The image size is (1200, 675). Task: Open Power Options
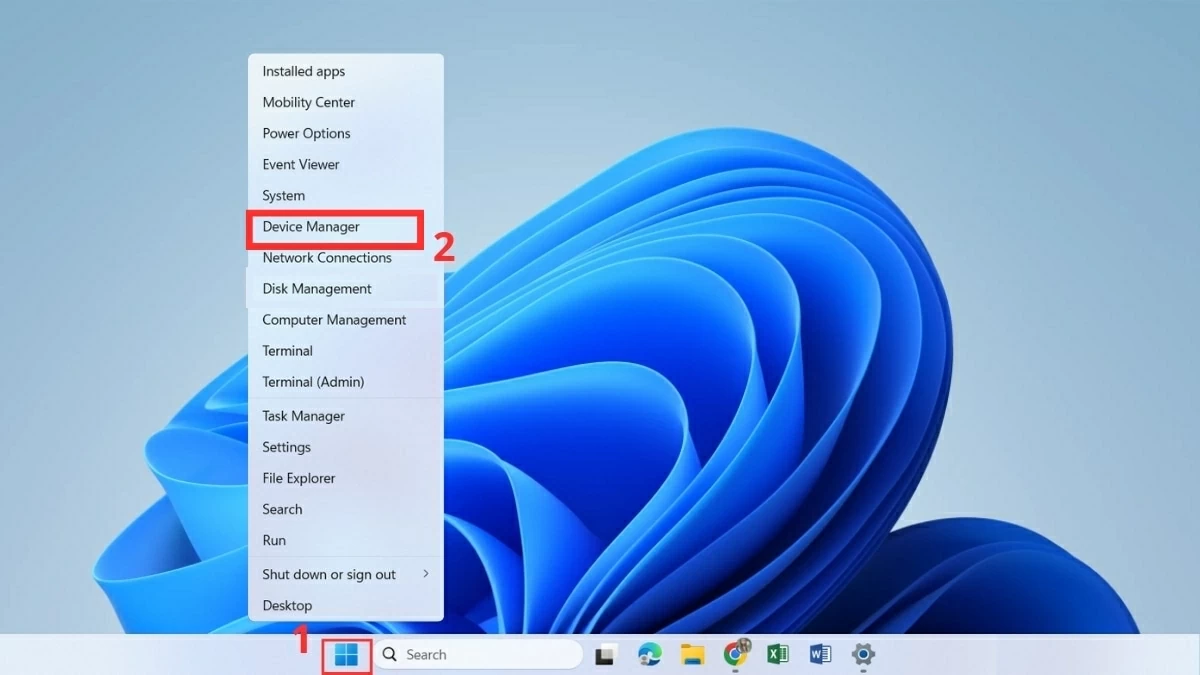click(305, 133)
